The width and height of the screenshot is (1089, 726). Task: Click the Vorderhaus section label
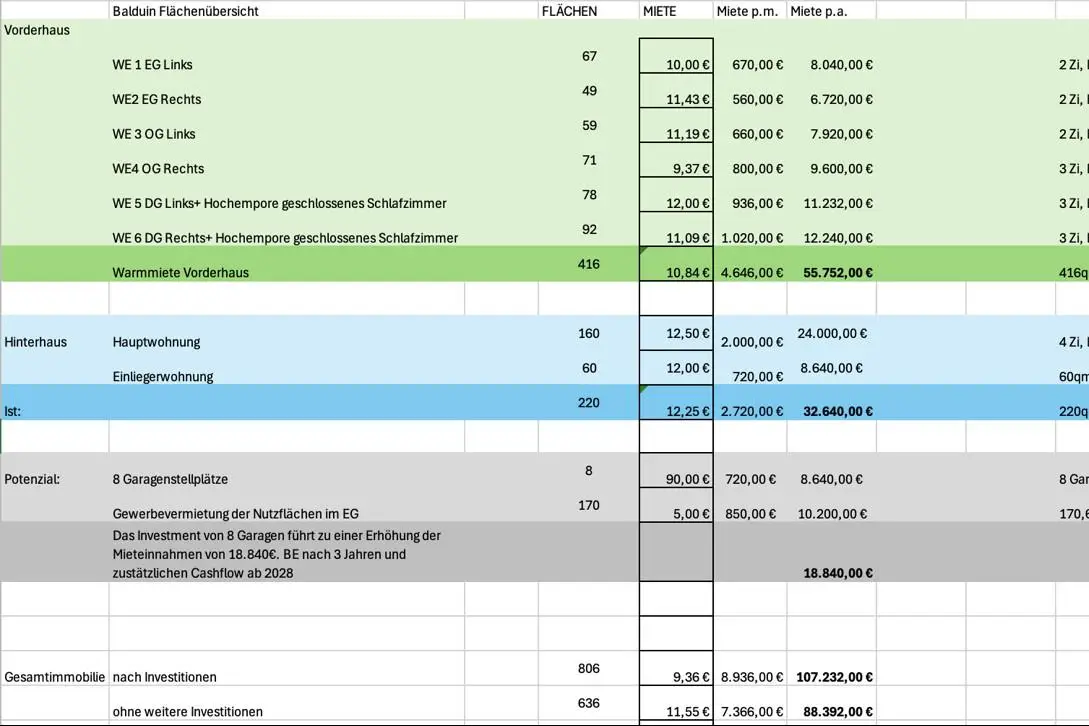(37, 31)
